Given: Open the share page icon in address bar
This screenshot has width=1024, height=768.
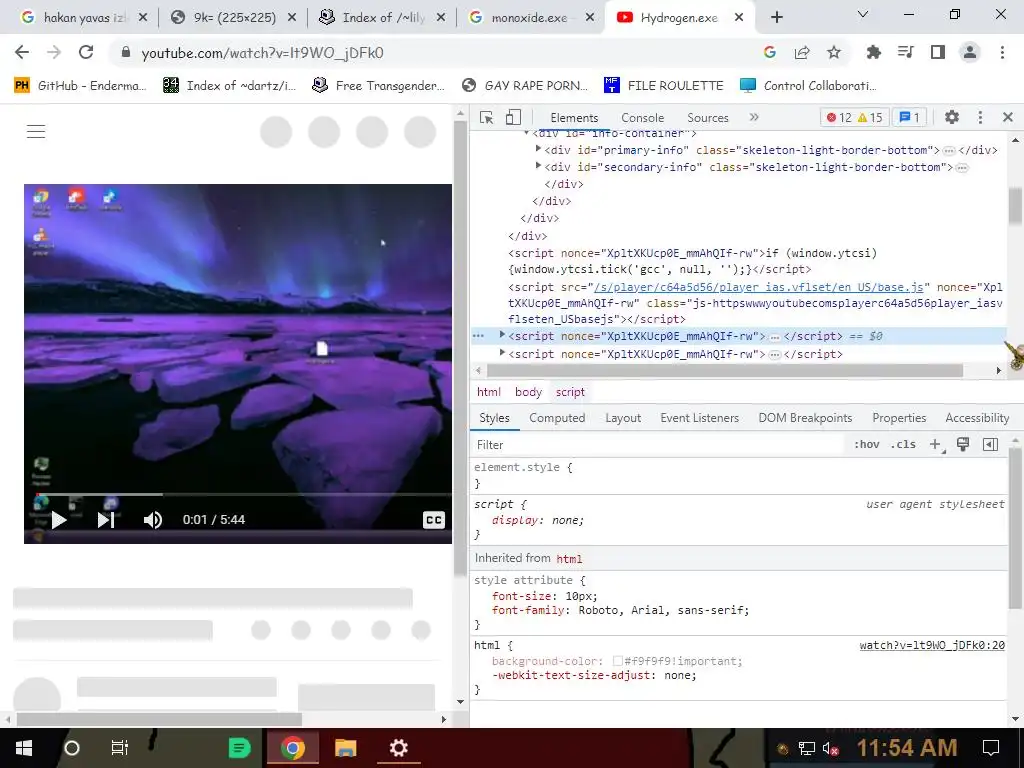Looking at the screenshot, I should pos(802,52).
